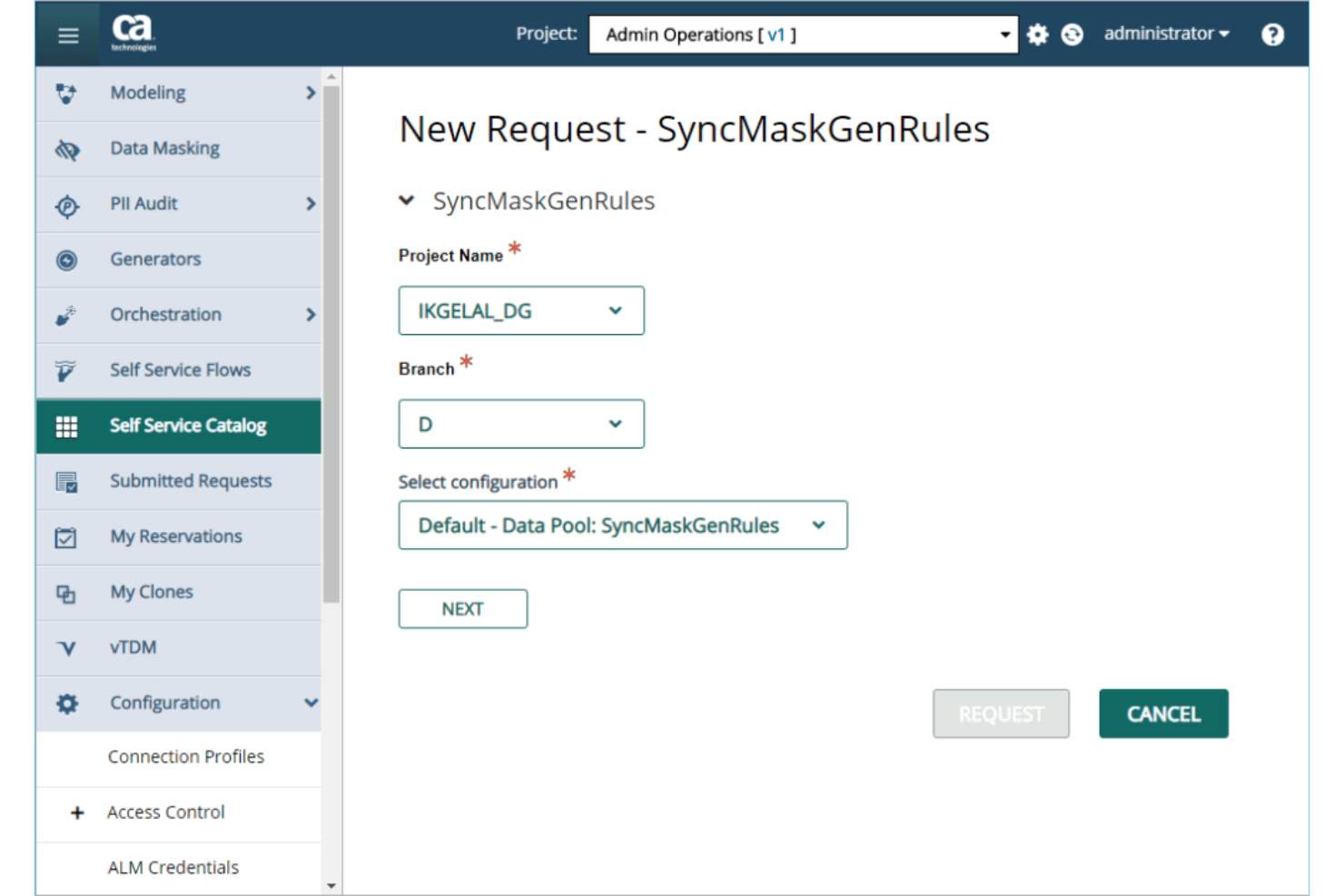Open the administrator user menu
Screen dimensions: 1344x896
1166,34
